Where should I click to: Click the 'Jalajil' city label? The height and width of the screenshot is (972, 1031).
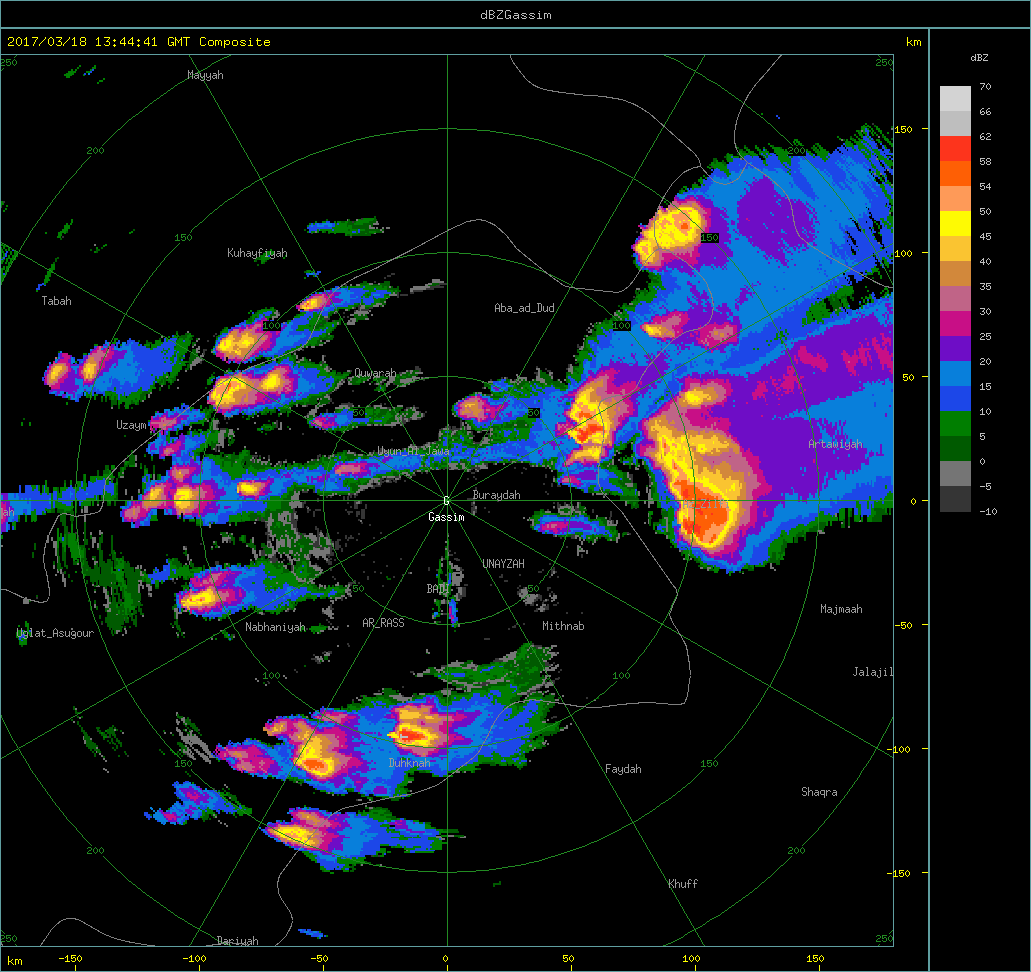873,671
